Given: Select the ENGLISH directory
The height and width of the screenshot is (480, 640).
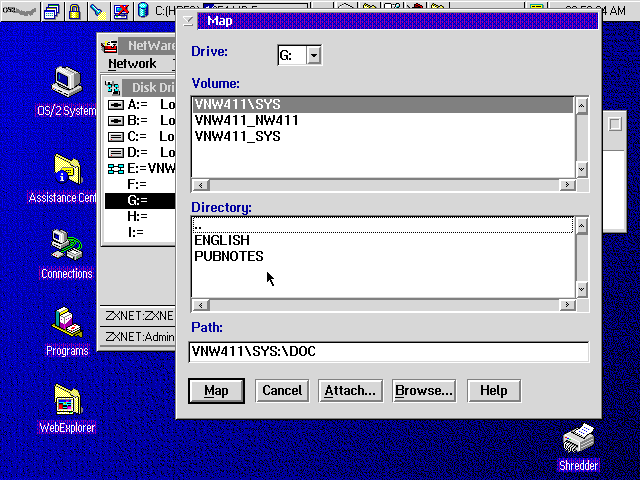Looking at the screenshot, I should pos(383,240).
